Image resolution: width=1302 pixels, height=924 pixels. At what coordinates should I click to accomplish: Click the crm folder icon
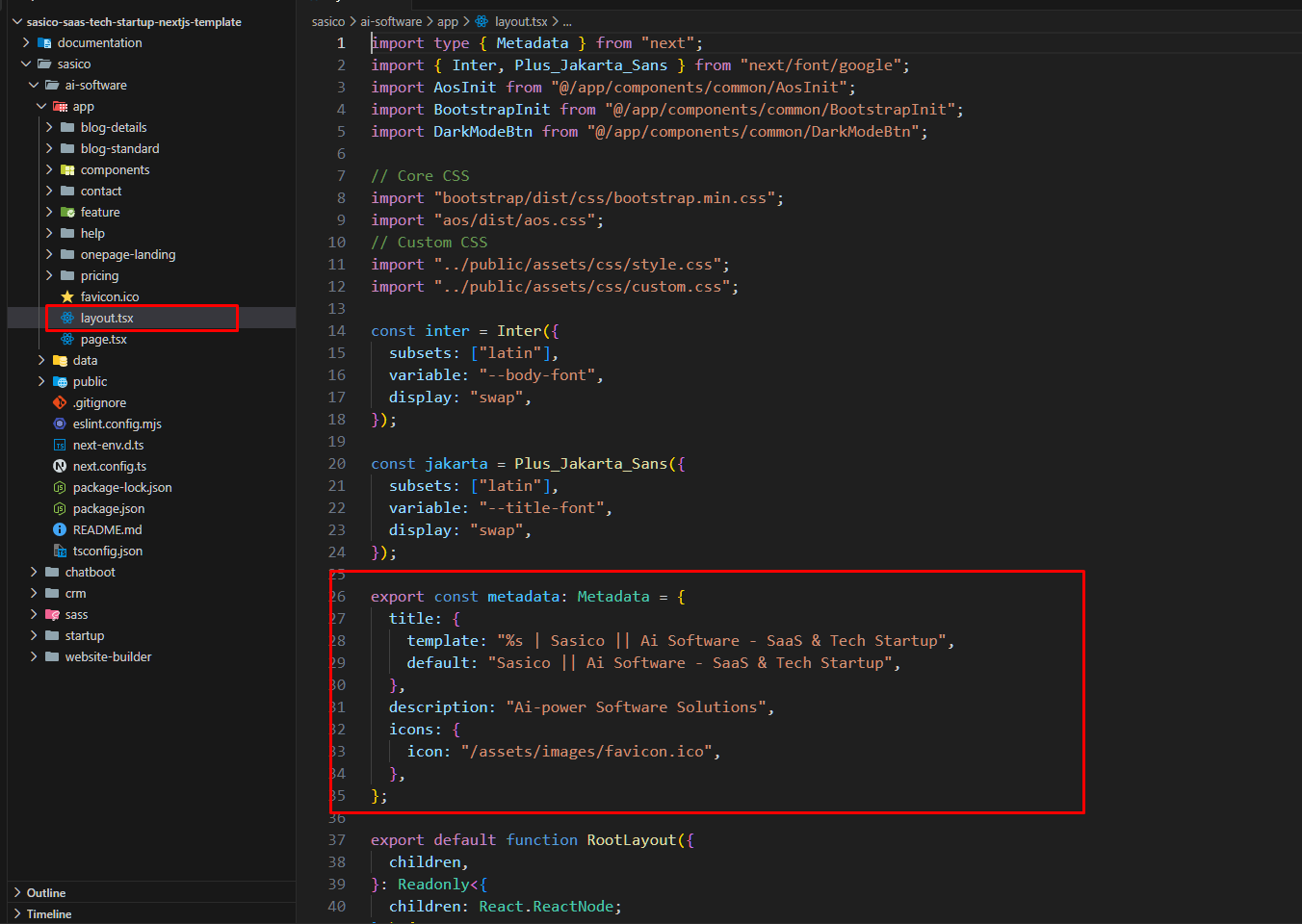click(x=52, y=593)
